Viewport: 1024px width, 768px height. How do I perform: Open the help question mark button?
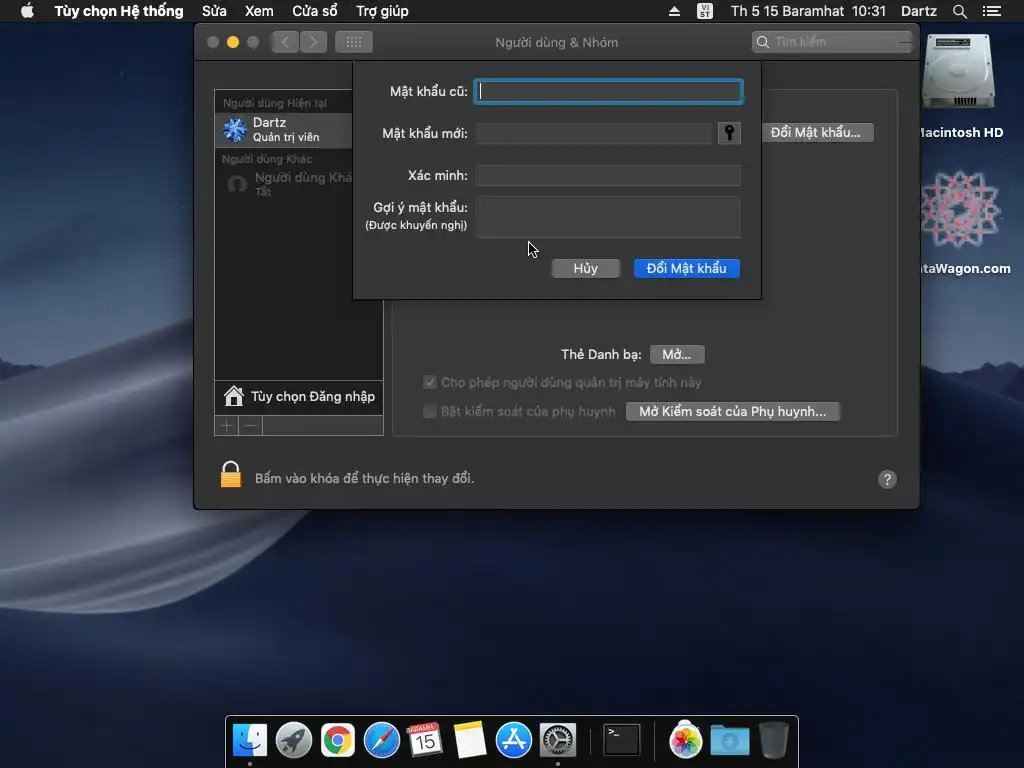coord(887,479)
